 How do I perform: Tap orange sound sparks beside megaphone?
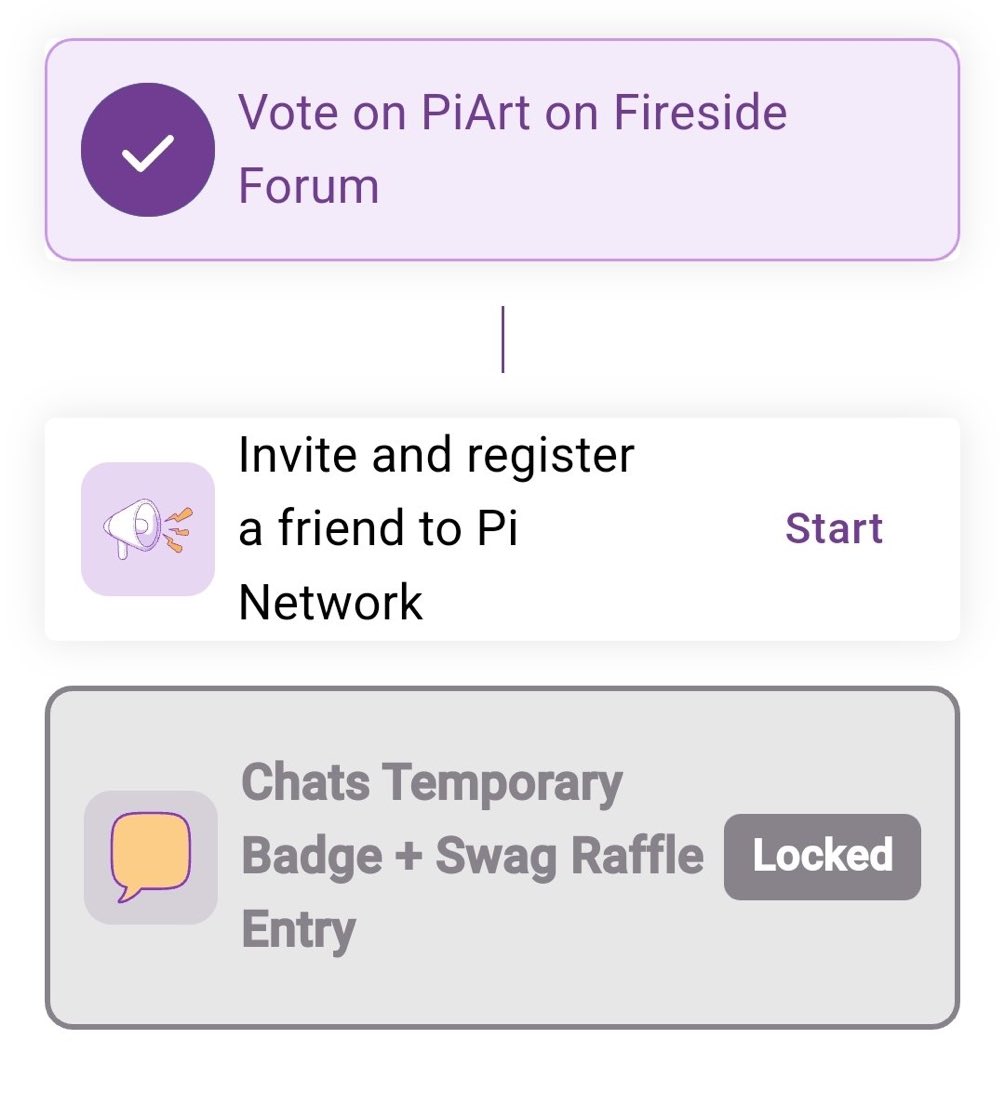pos(178,529)
